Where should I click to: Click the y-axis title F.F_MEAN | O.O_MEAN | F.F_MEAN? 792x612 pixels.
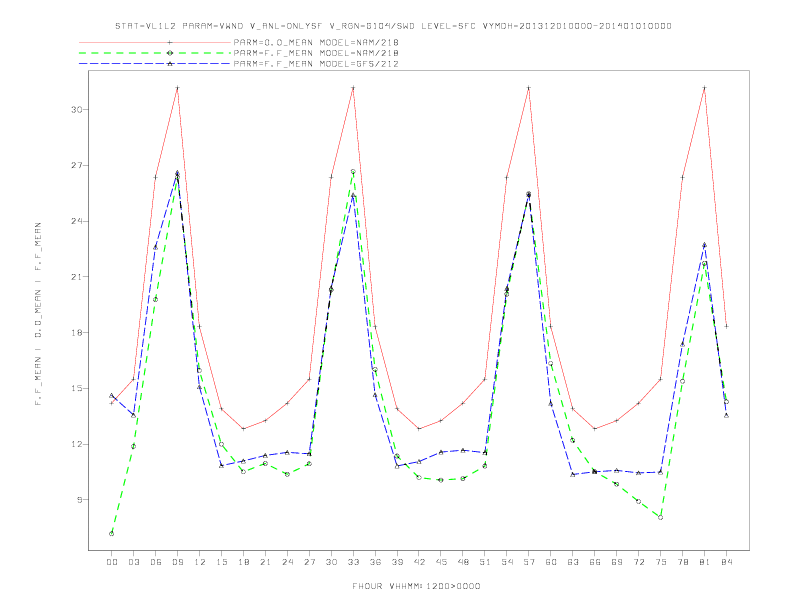(x=38, y=314)
